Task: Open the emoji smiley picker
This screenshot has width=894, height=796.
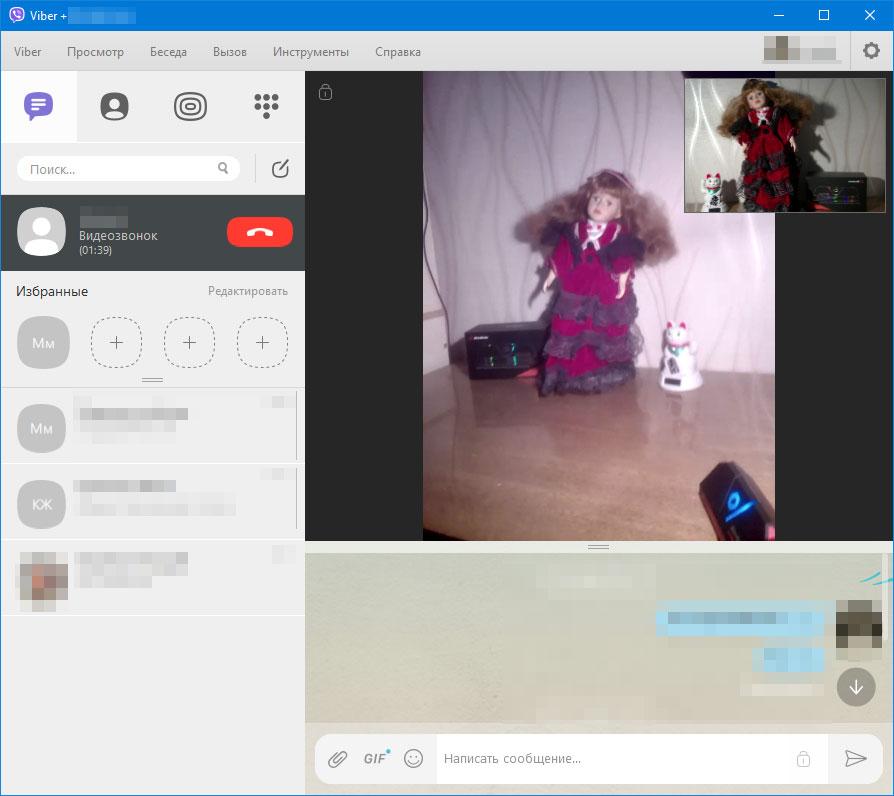Action: pos(413,758)
